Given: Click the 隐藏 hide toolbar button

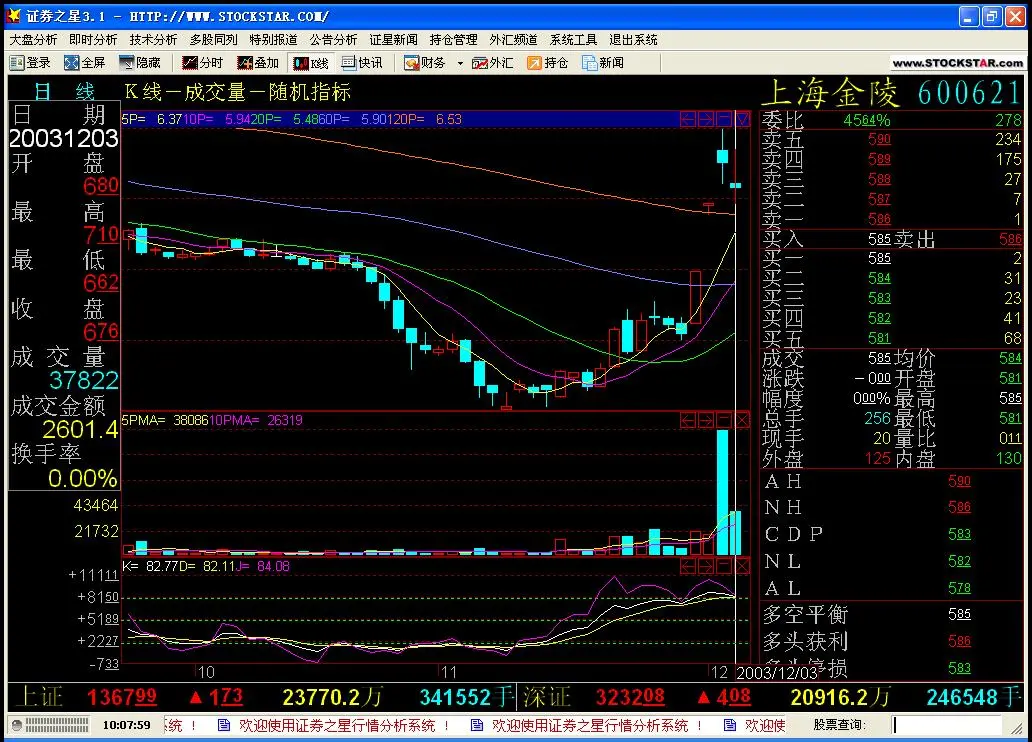Looking at the screenshot, I should pyautogui.click(x=140, y=63).
